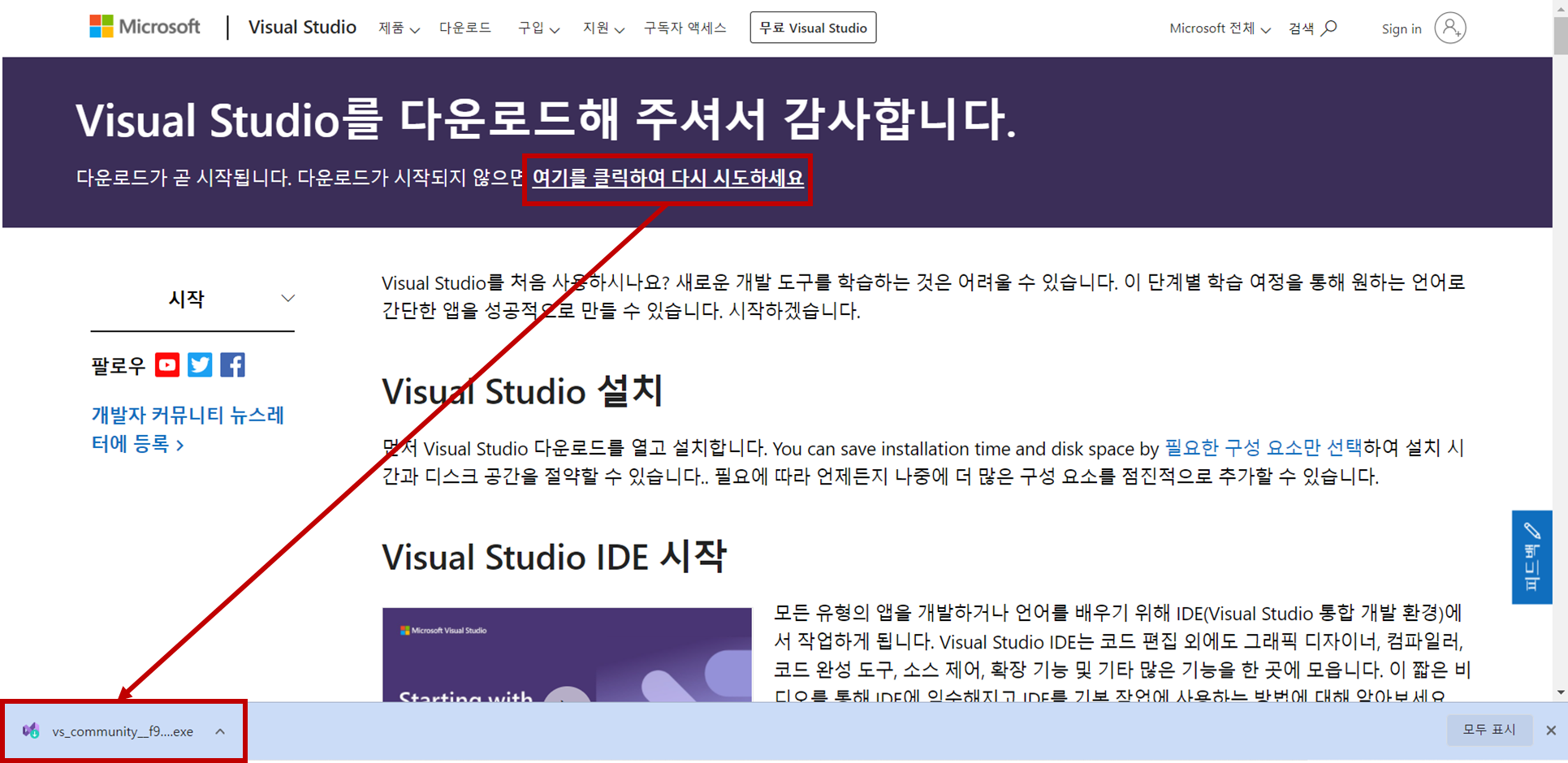Click the 무료 Visual Studio button

813,28
